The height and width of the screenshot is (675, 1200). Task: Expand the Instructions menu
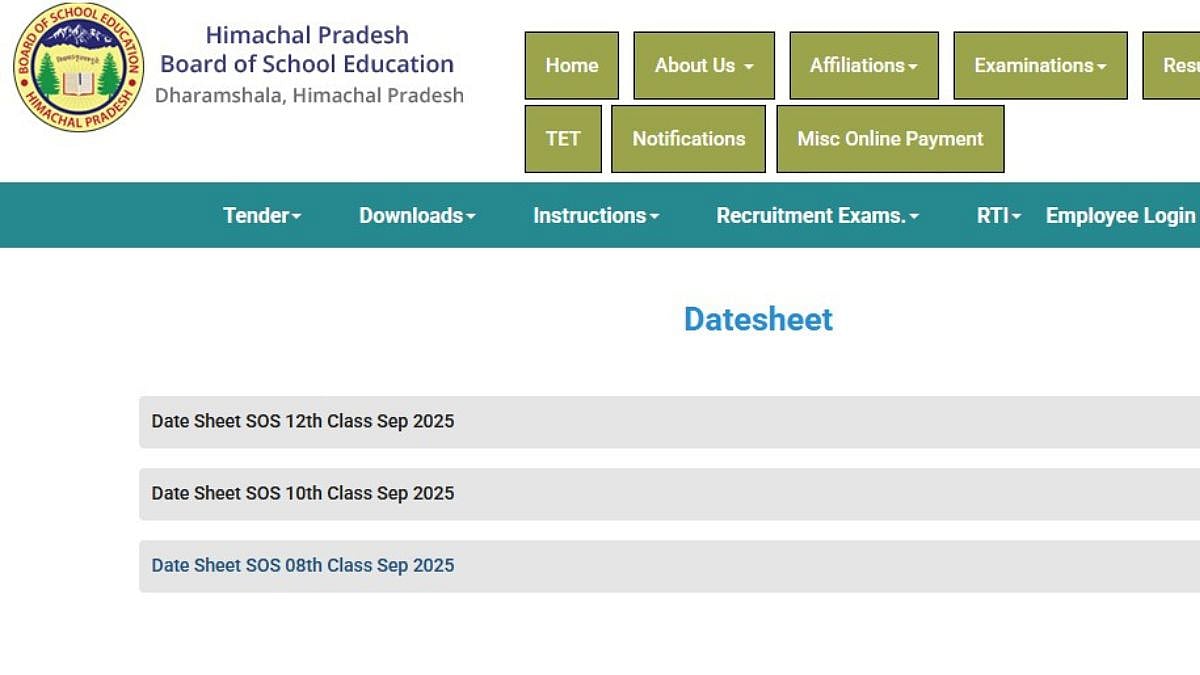pos(596,215)
